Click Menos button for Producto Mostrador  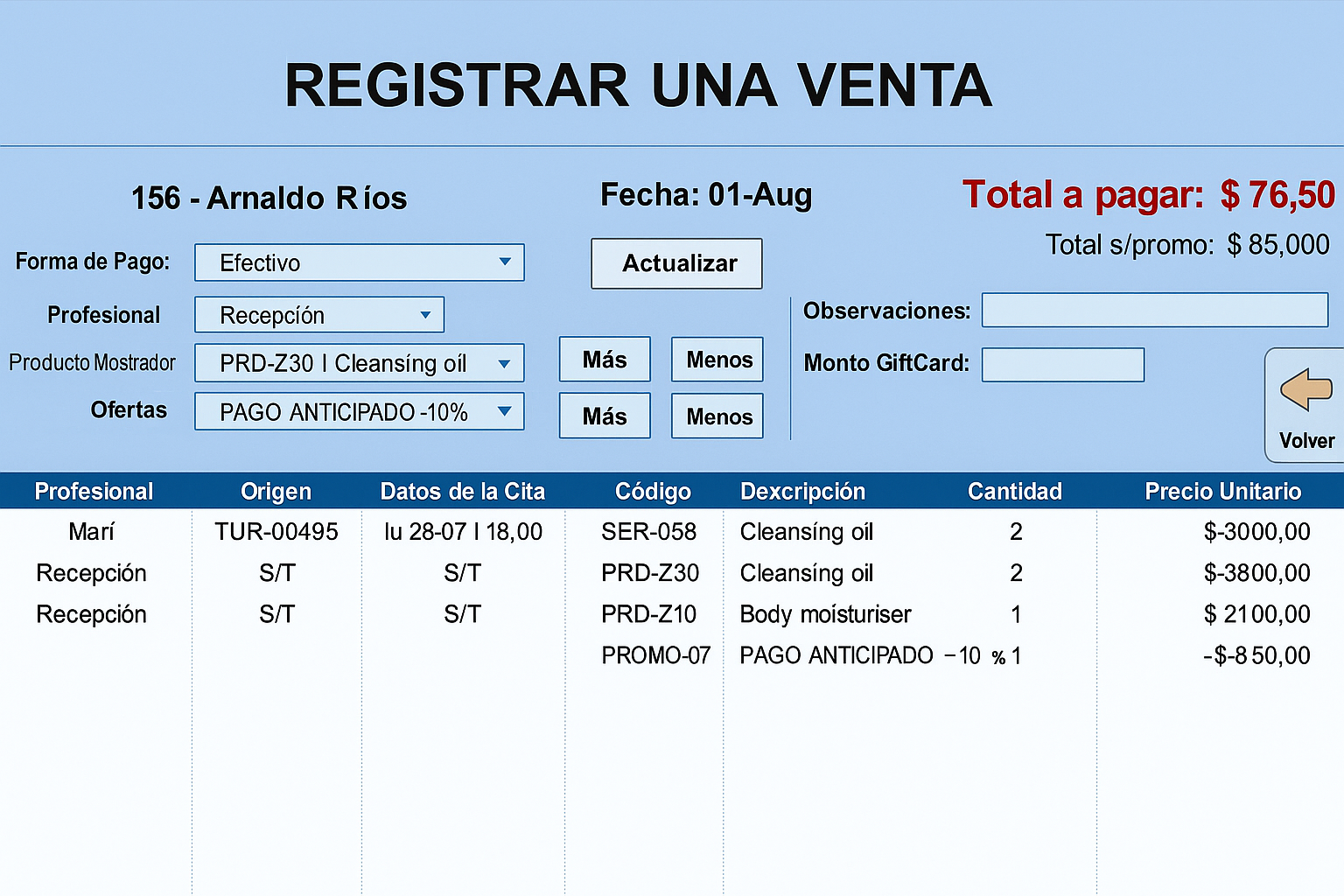pyautogui.click(x=717, y=360)
